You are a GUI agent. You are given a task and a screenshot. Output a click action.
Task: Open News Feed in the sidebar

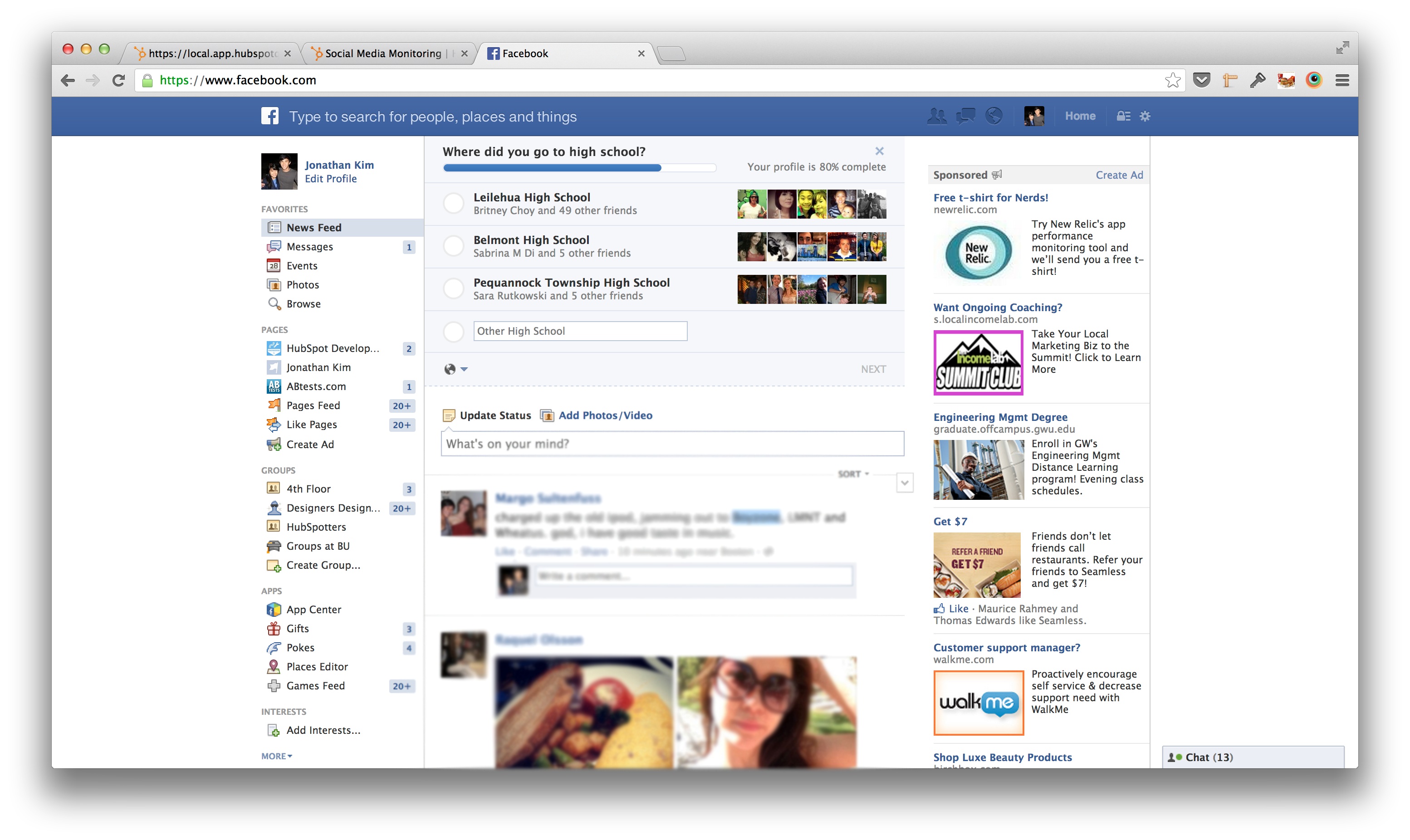pyautogui.click(x=342, y=228)
